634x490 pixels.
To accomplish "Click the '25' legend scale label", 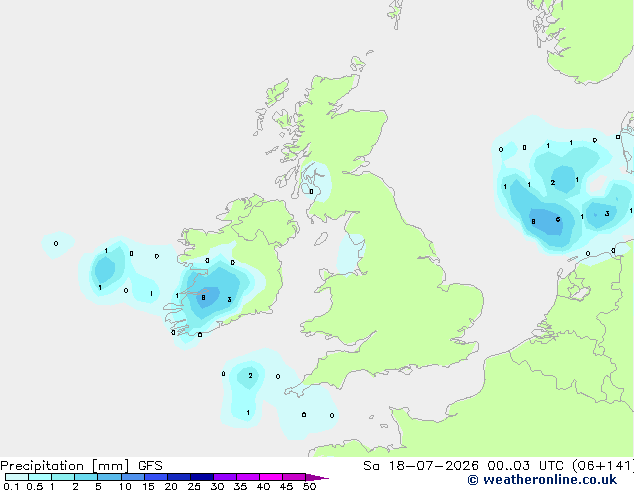I will coord(194,486).
